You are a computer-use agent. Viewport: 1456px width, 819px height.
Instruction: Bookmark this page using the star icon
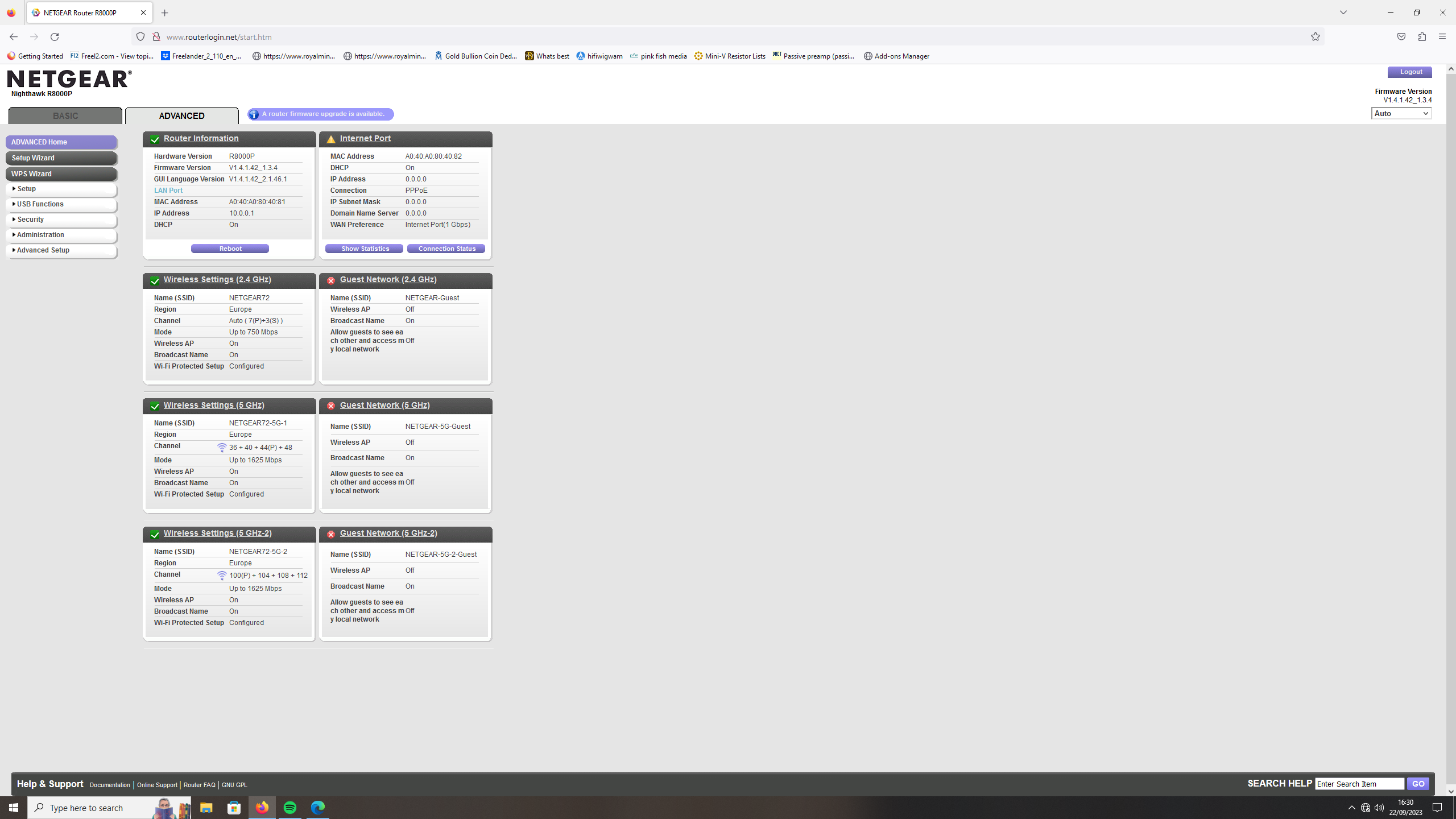pyautogui.click(x=1315, y=36)
